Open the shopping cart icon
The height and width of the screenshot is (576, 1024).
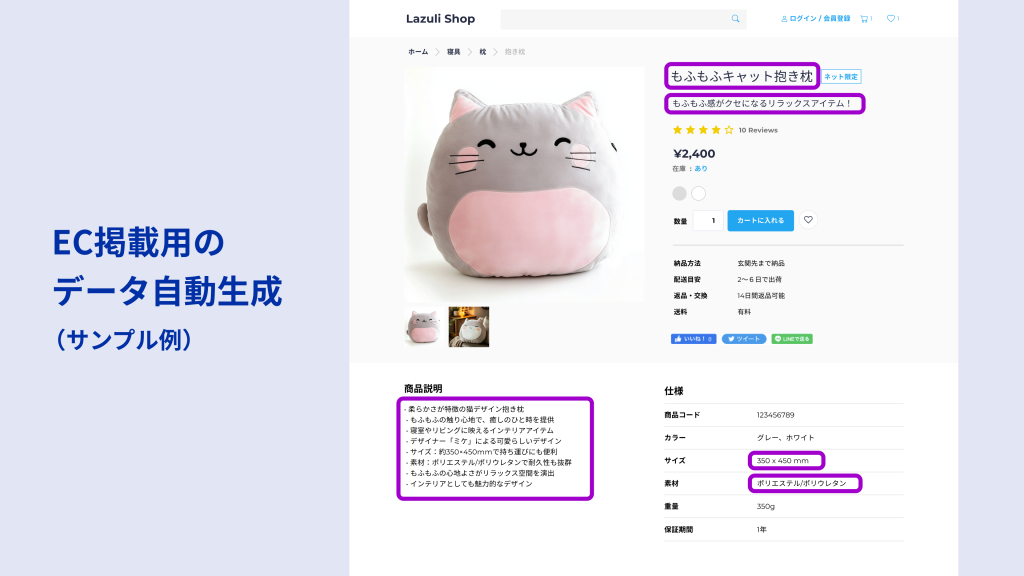click(x=864, y=19)
